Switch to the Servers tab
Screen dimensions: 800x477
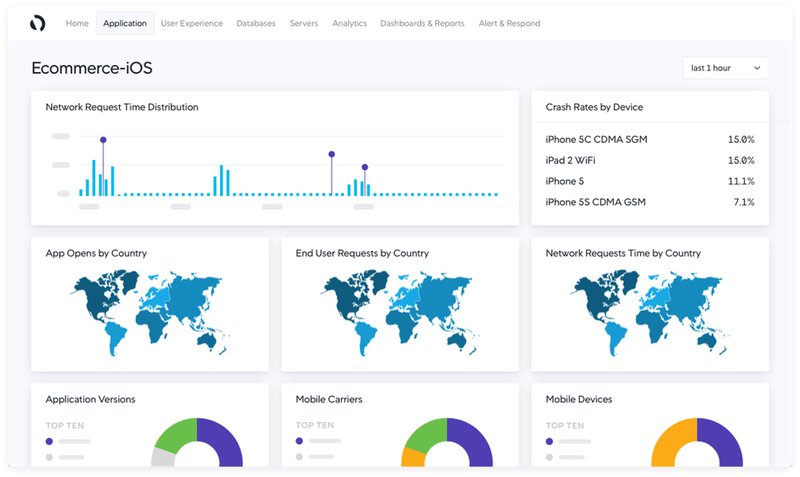click(x=304, y=23)
